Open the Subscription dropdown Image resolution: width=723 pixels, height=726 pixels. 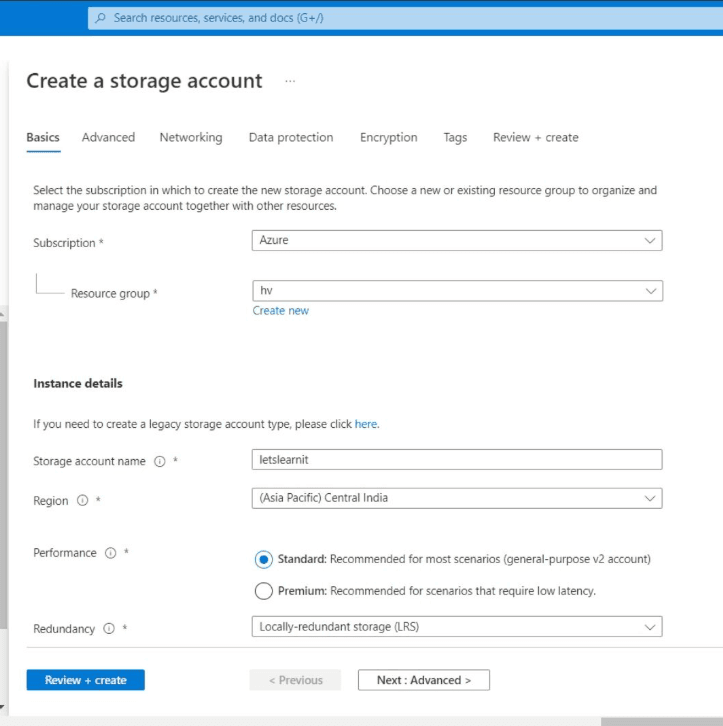coord(457,240)
